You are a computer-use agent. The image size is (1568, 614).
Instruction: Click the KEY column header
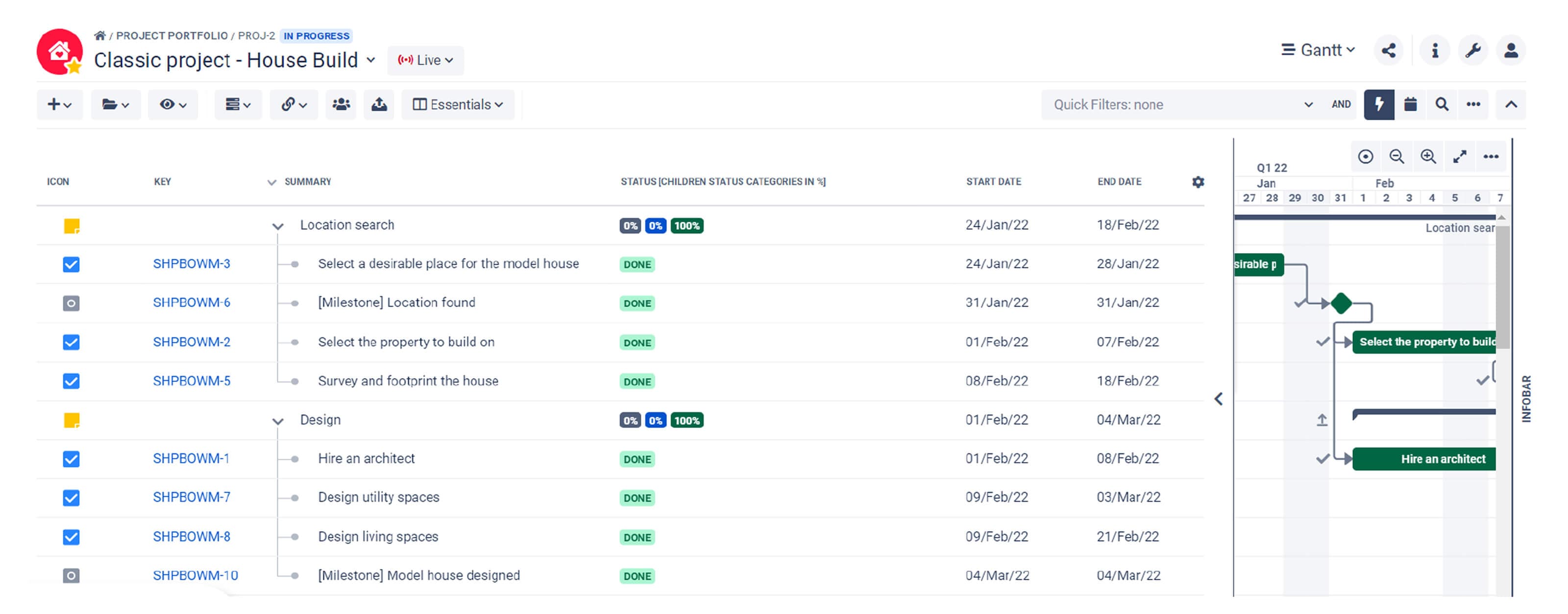coord(163,182)
